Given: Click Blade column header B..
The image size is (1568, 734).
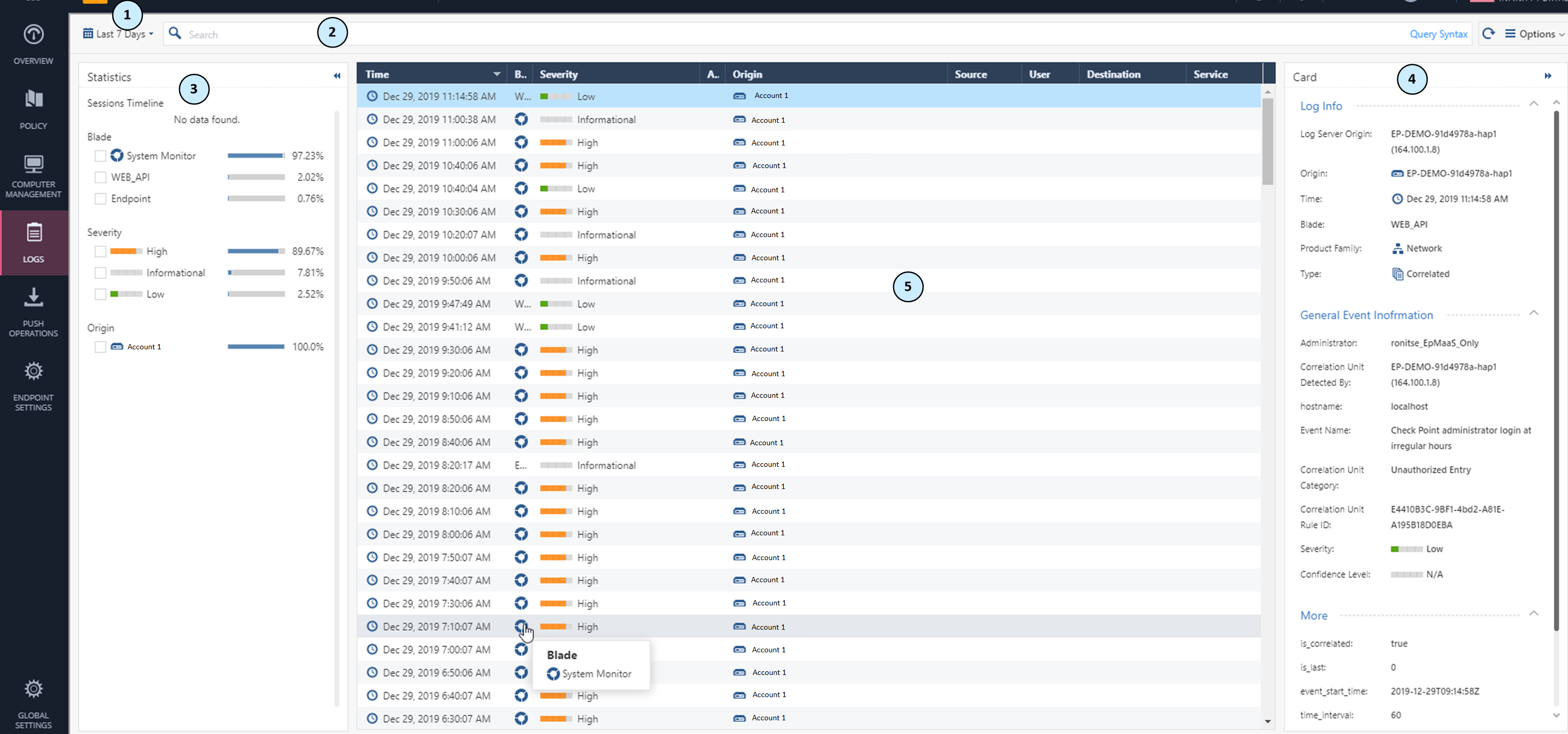Looking at the screenshot, I should click(x=520, y=74).
